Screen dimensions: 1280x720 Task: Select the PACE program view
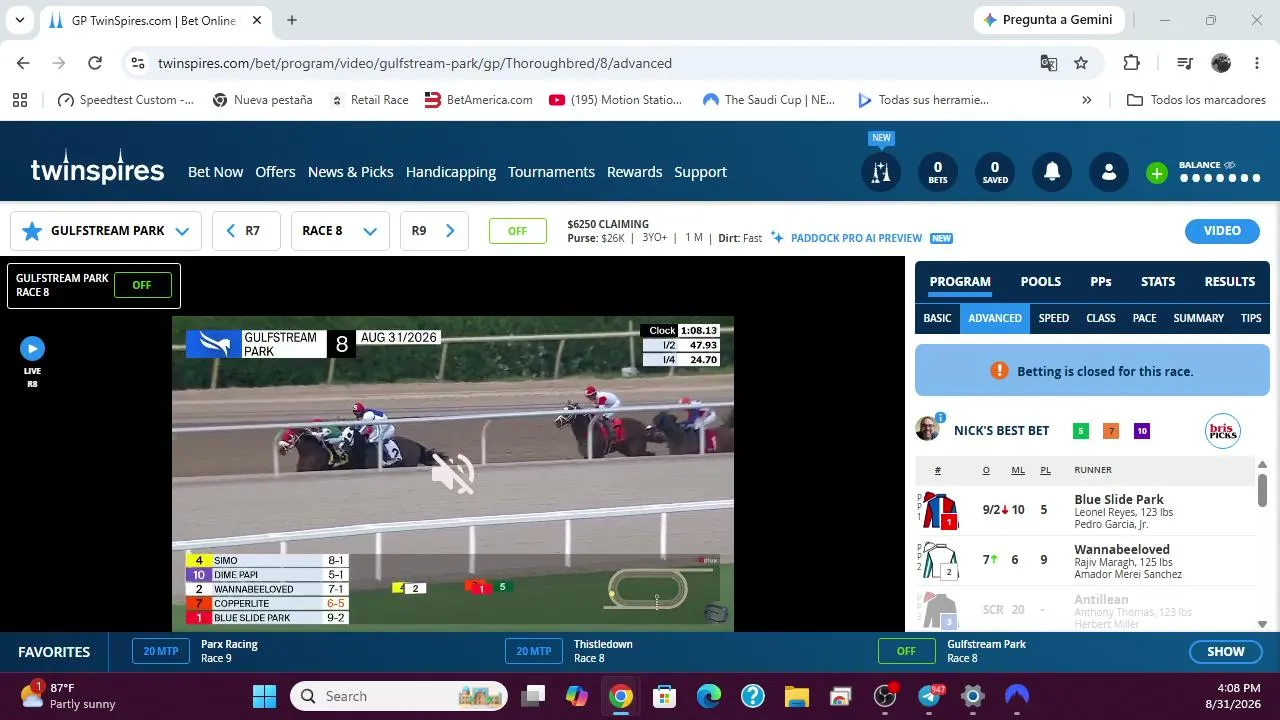[x=1144, y=318]
